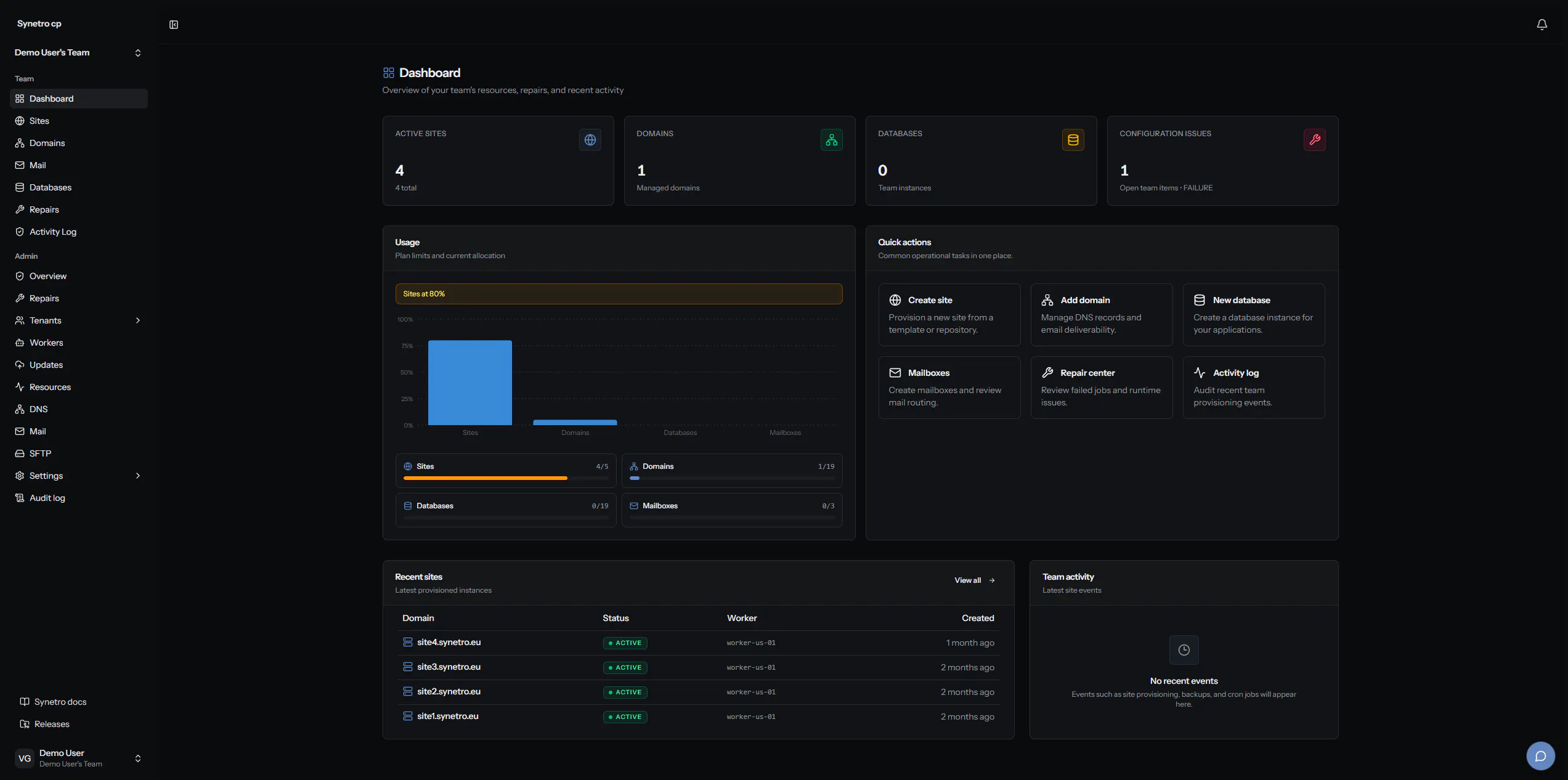Click the Domains bar in usage chart
The image size is (1568, 780).
pos(575,423)
